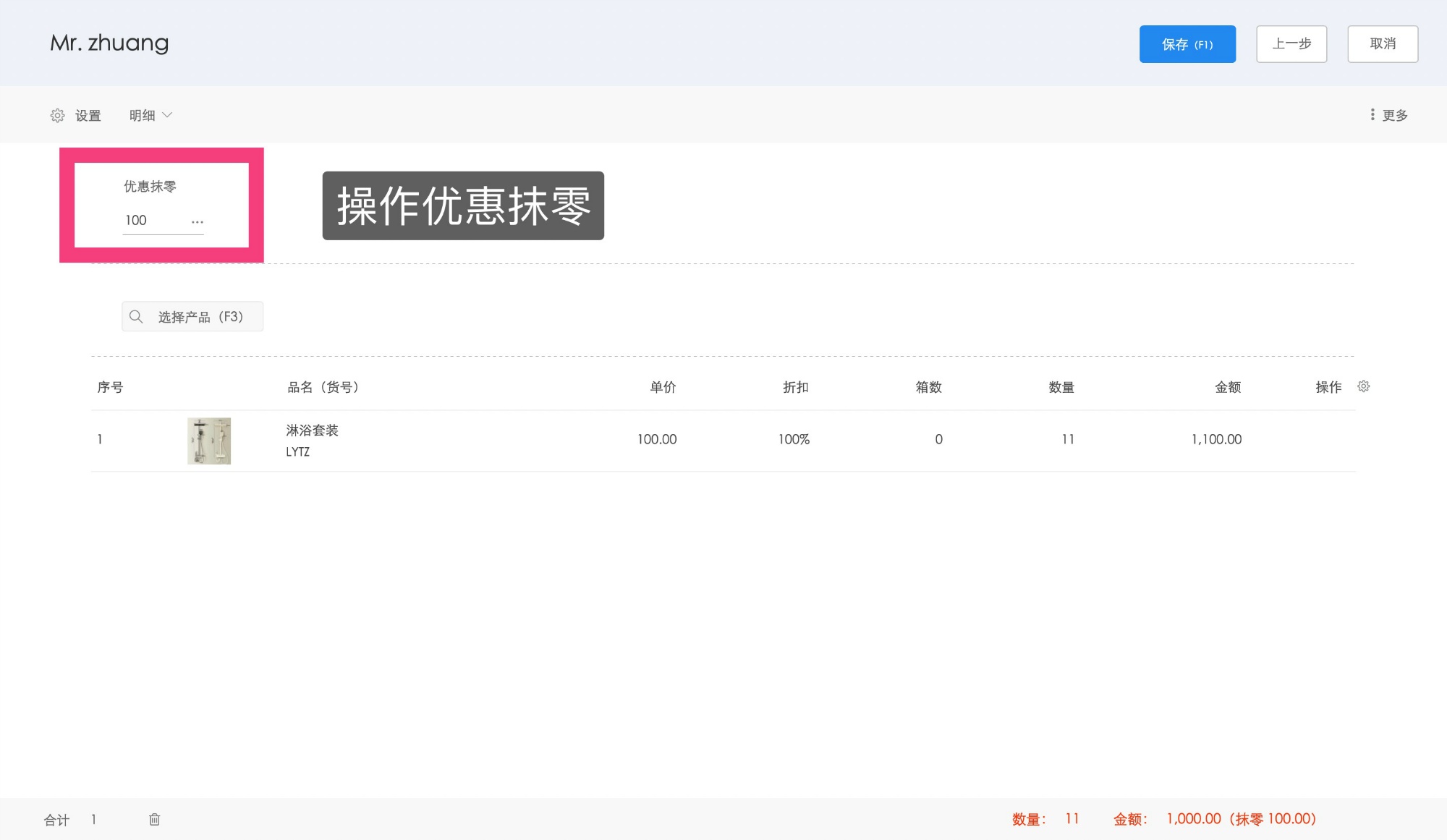The height and width of the screenshot is (840, 1447).
Task: Click 取消 to cancel
Action: tap(1382, 43)
